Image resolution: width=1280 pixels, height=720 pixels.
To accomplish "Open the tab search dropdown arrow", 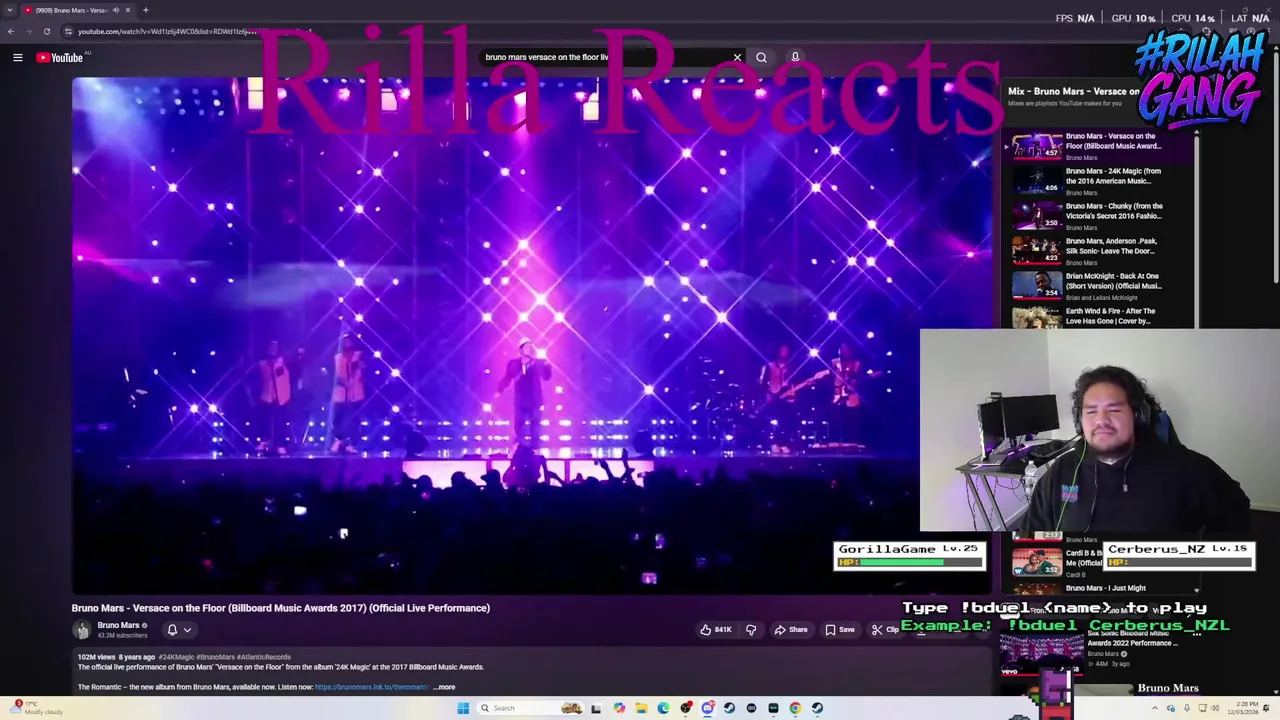I will 10,10.
